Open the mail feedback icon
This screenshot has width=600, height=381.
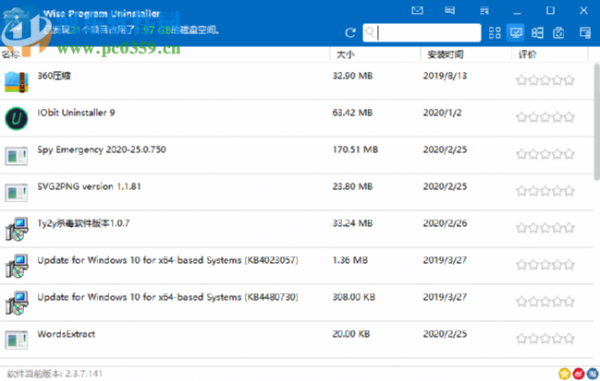417,10
